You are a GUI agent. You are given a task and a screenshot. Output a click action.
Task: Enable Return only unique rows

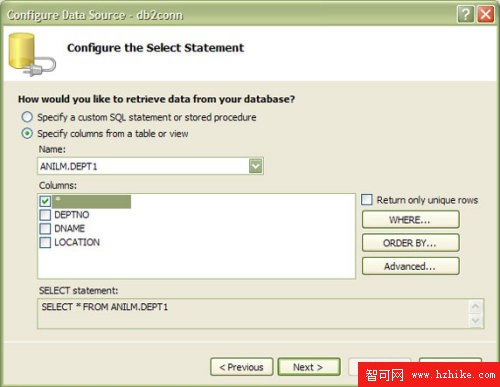point(367,200)
